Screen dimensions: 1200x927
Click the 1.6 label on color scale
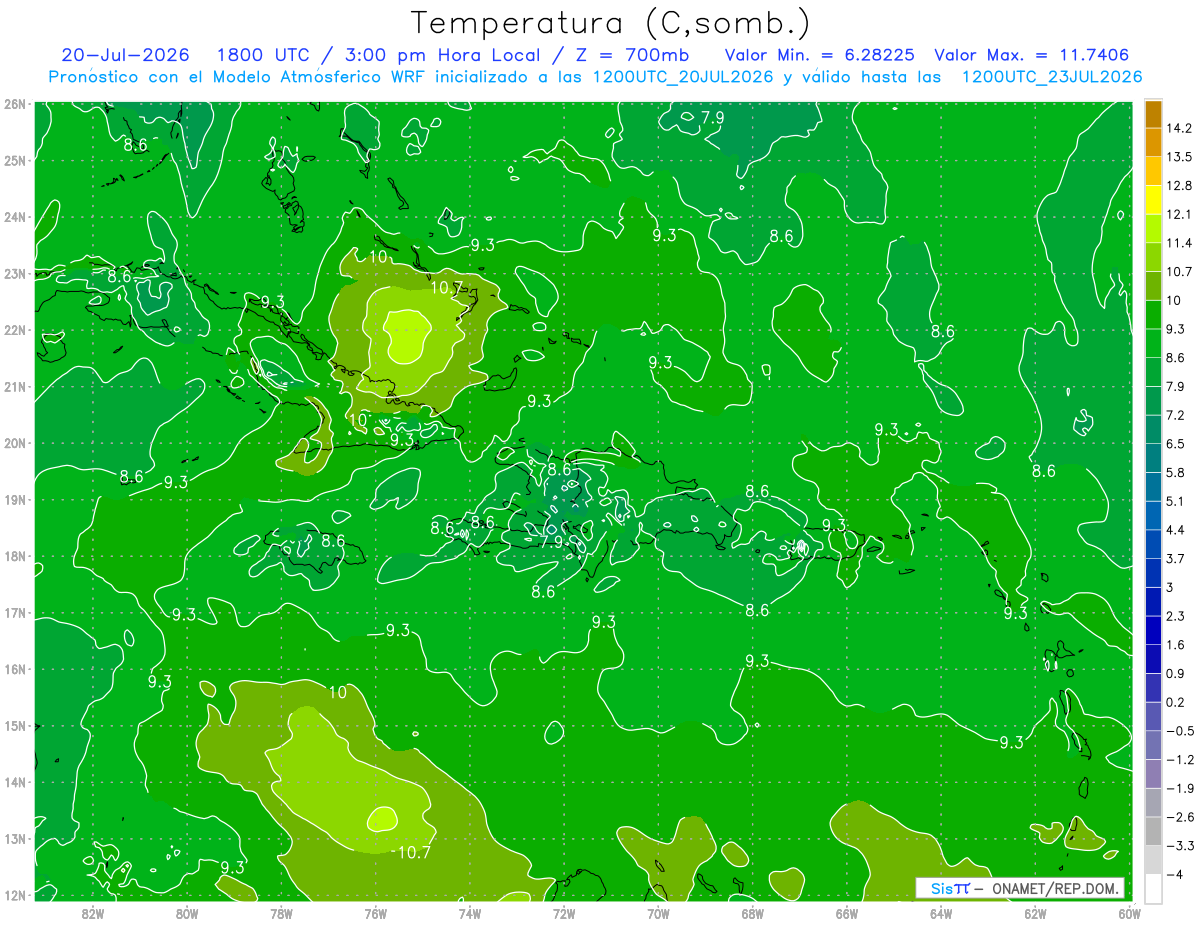tap(1176, 644)
